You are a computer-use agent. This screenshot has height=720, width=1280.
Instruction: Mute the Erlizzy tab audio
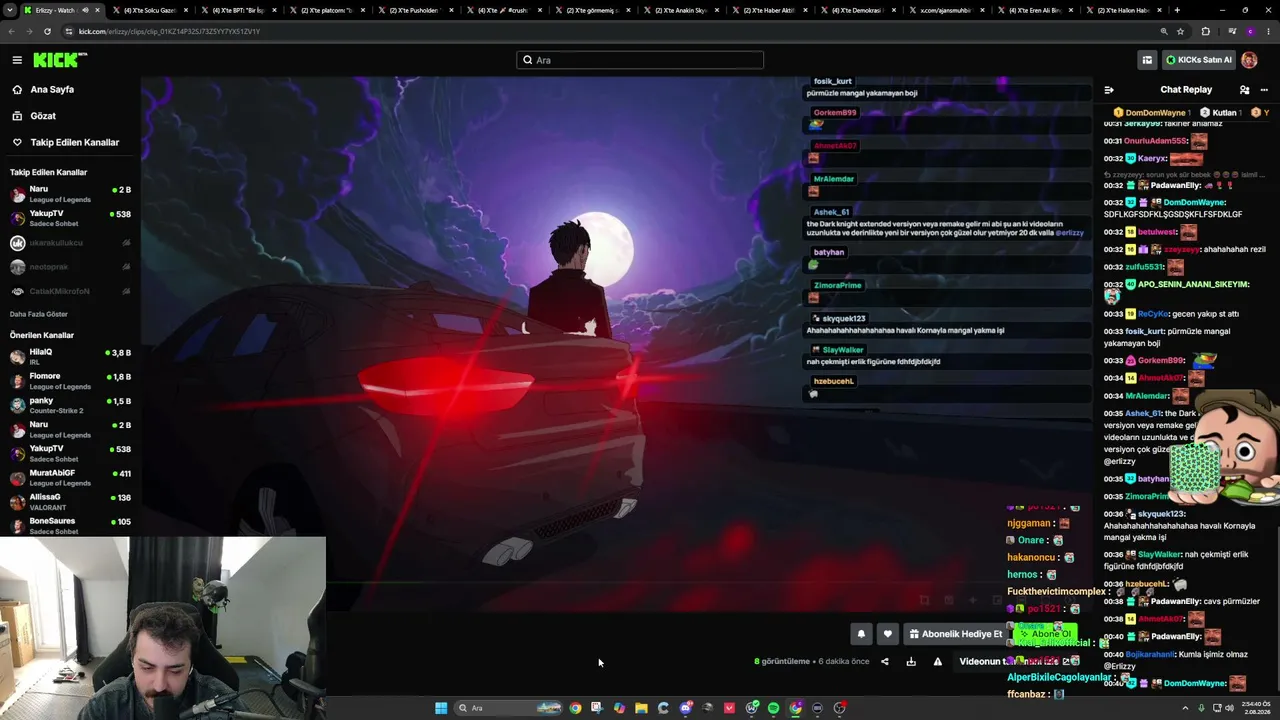coord(86,10)
